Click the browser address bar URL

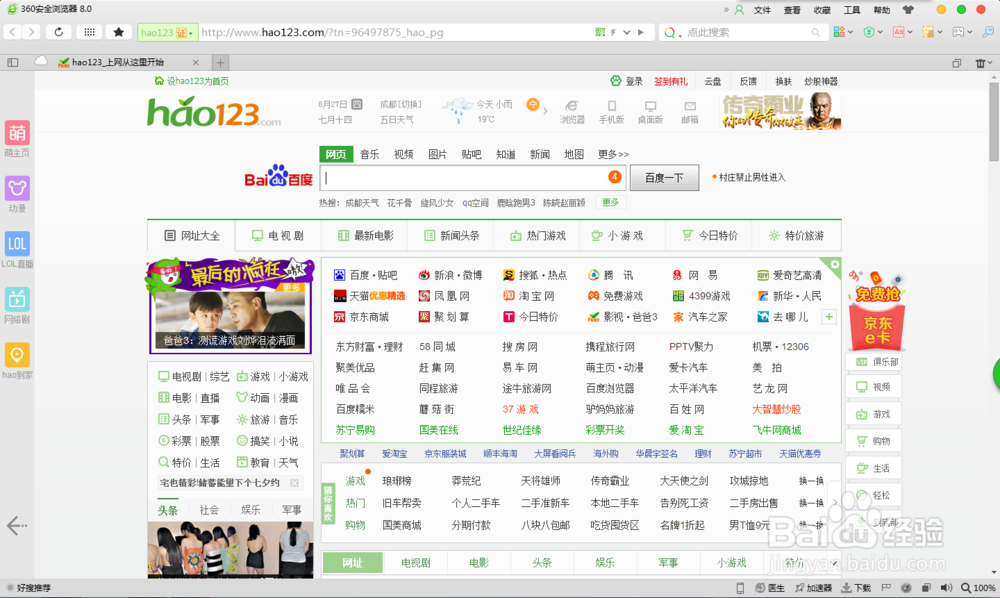click(x=322, y=33)
